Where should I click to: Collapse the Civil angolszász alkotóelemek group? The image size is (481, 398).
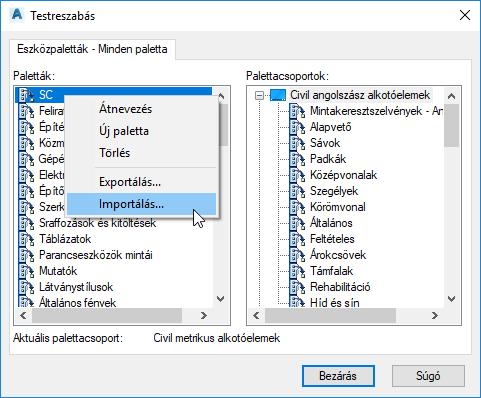259,96
